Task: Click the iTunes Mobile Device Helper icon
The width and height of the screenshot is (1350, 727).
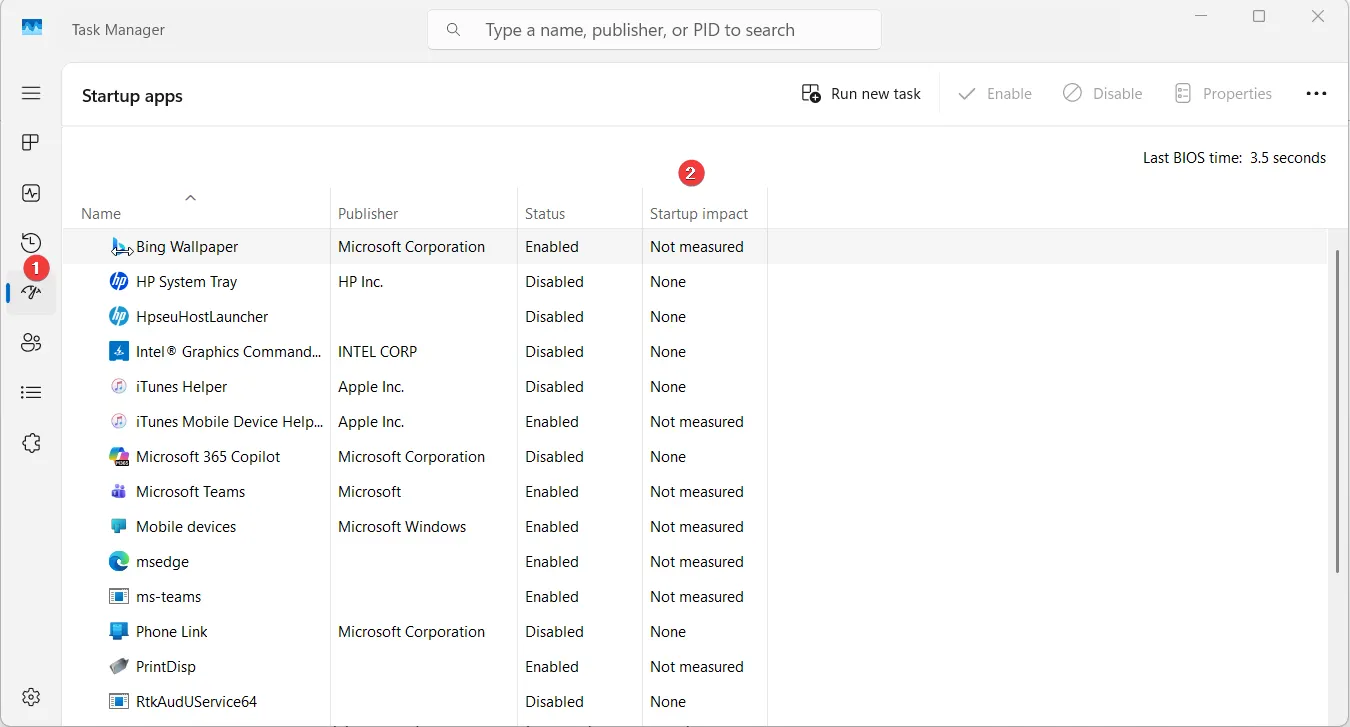Action: click(x=119, y=422)
